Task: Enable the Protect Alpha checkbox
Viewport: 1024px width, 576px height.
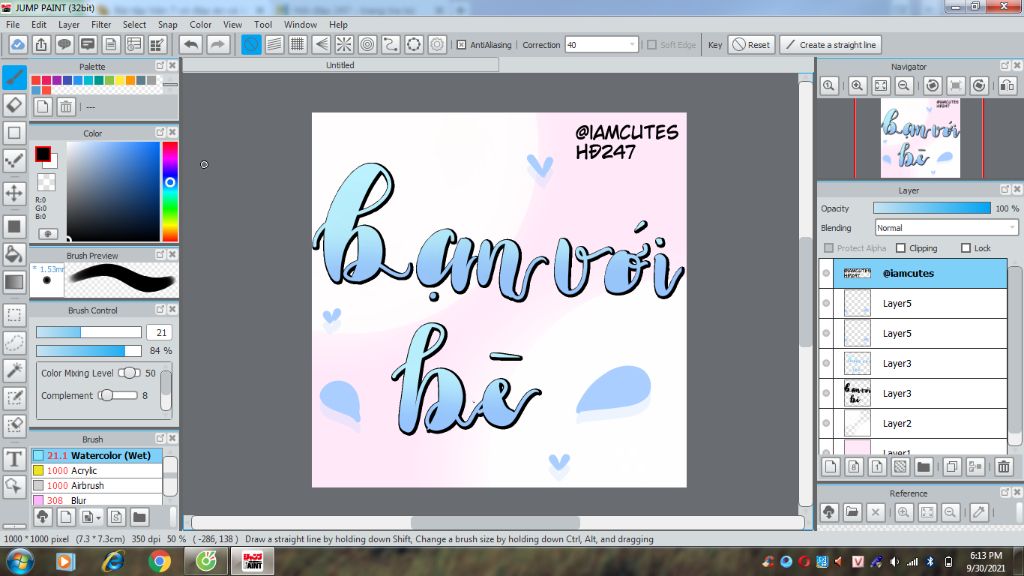Action: click(x=829, y=248)
